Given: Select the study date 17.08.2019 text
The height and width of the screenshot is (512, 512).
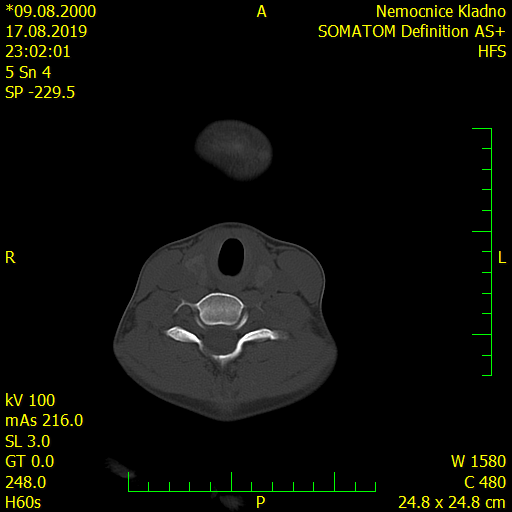Looking at the screenshot, I should tap(46, 32).
